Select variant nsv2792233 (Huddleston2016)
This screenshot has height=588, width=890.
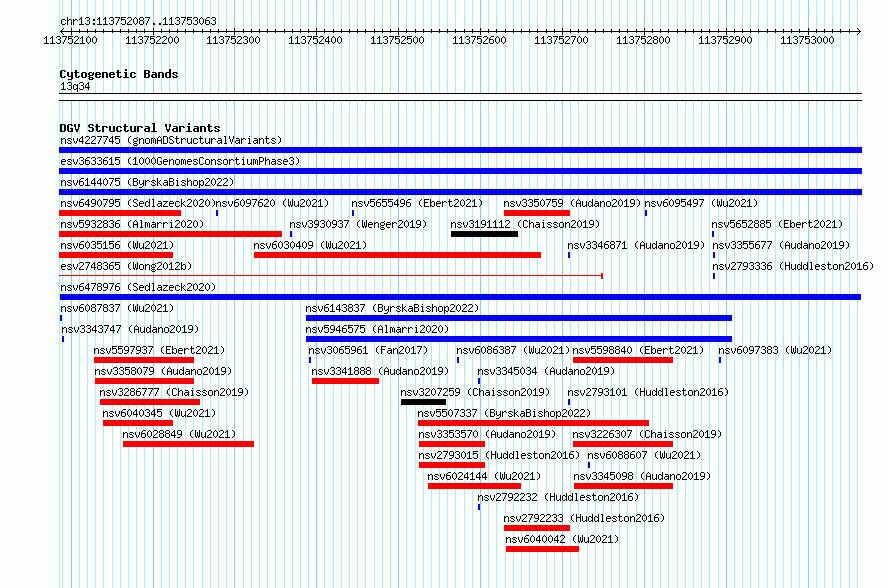[x=585, y=518]
